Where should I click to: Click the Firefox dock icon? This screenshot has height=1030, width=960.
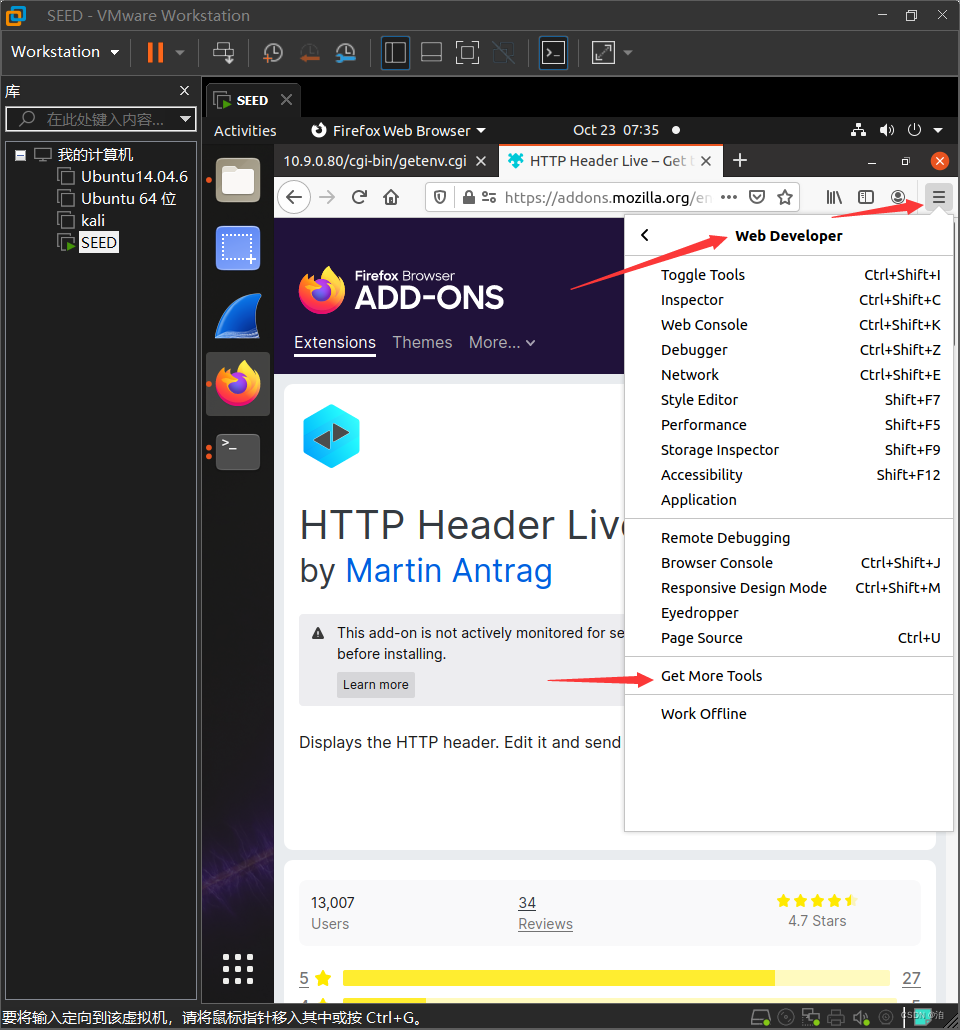(x=238, y=384)
